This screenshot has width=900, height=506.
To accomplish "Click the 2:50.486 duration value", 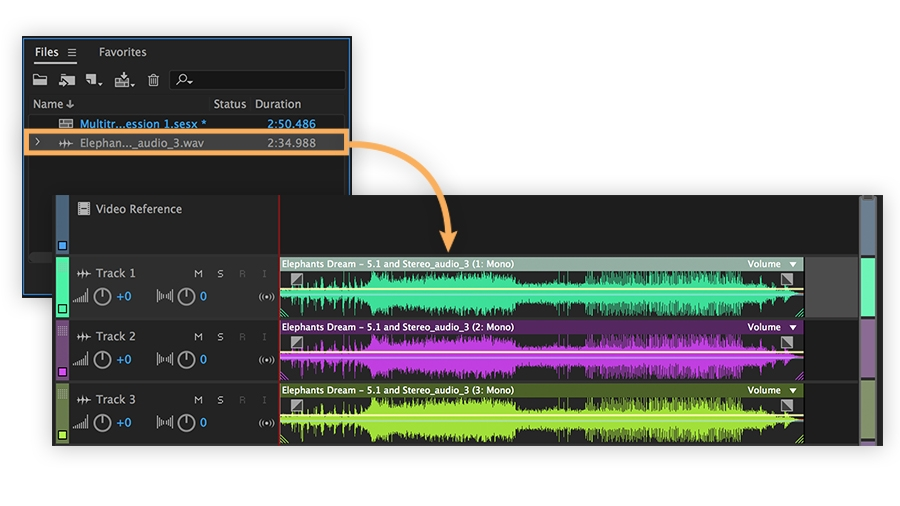I will [x=291, y=123].
